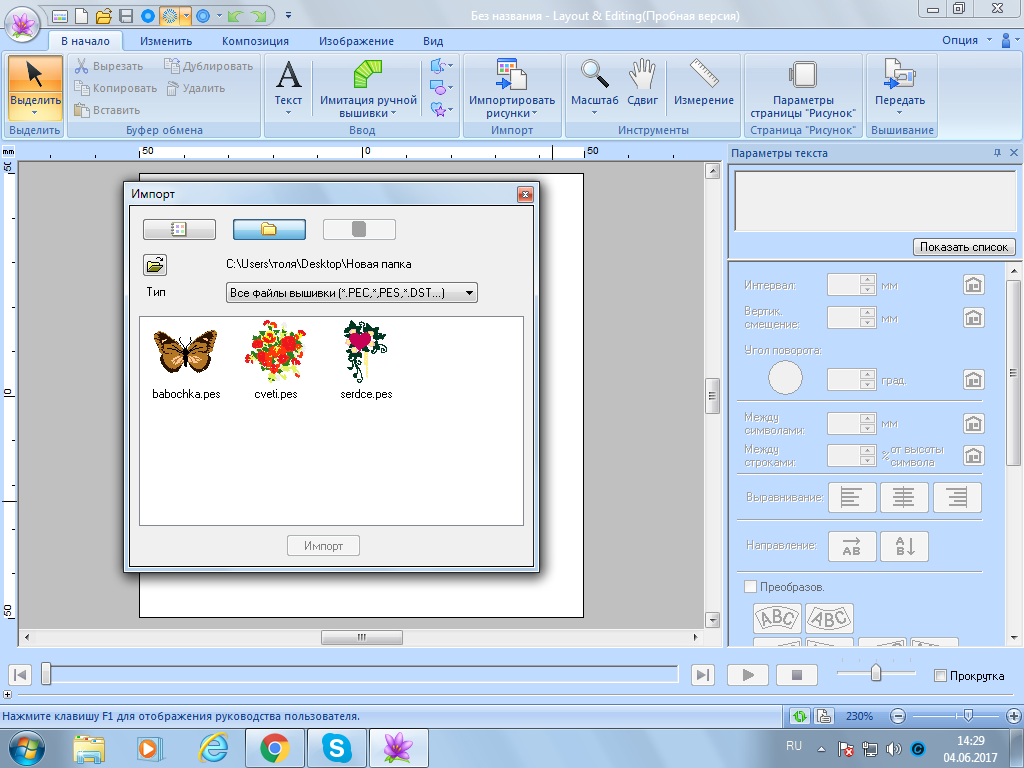1024x768 pixels.
Task: Click the Play button in the stitch simulator
Action: pos(747,675)
